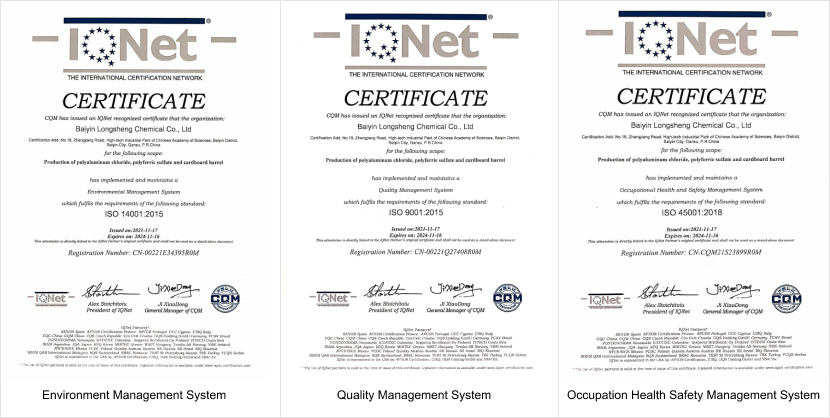Click the CERTIFICATE heading on the ISO 14001 certificate
The height and width of the screenshot is (418, 830).
point(134,101)
